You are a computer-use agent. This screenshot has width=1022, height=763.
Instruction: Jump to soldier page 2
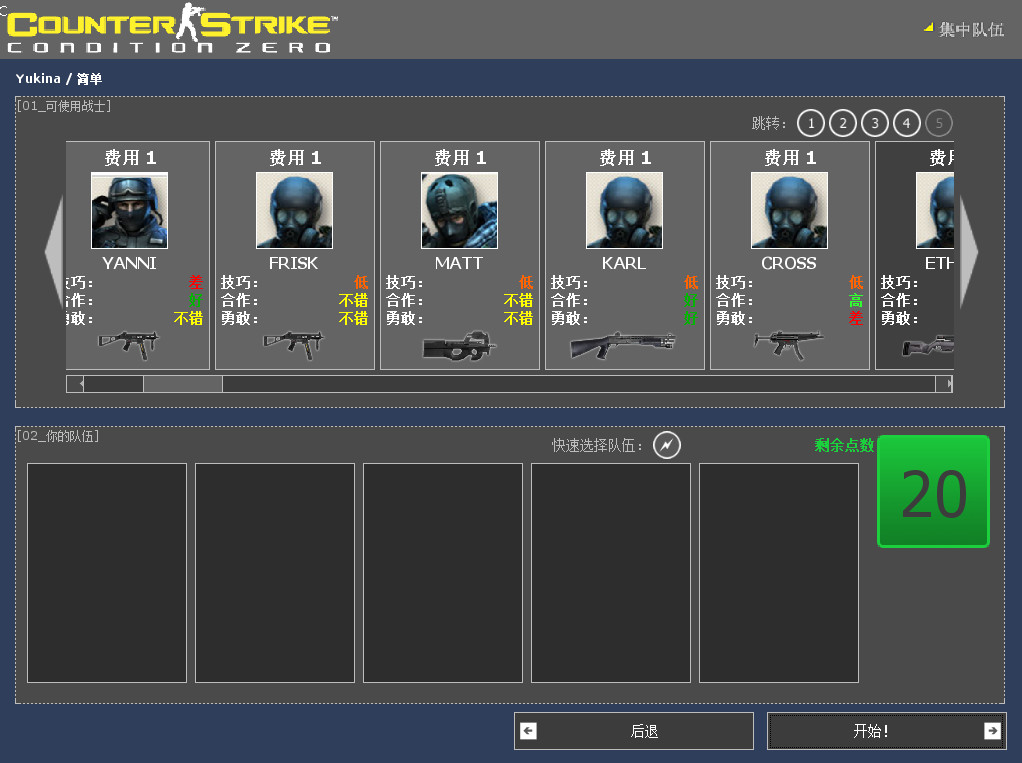[x=843, y=123]
